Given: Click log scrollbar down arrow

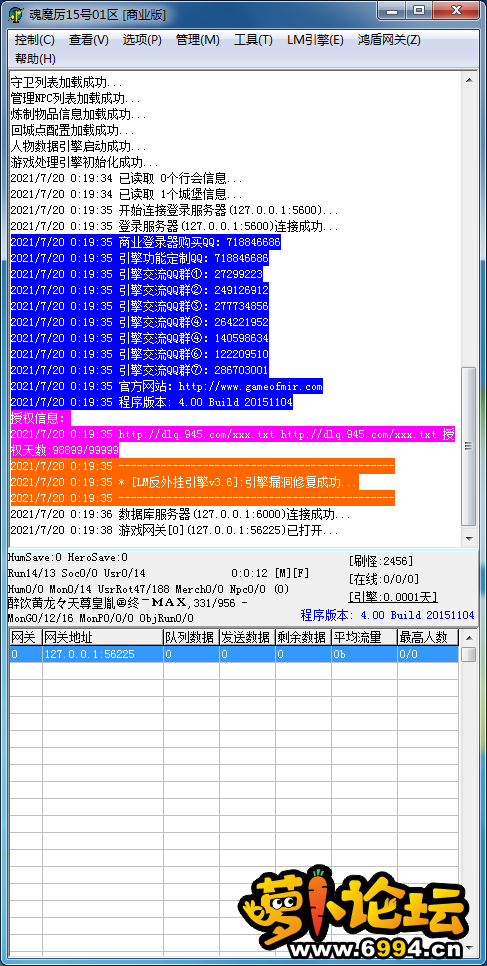Looking at the screenshot, I should pos(469,538).
